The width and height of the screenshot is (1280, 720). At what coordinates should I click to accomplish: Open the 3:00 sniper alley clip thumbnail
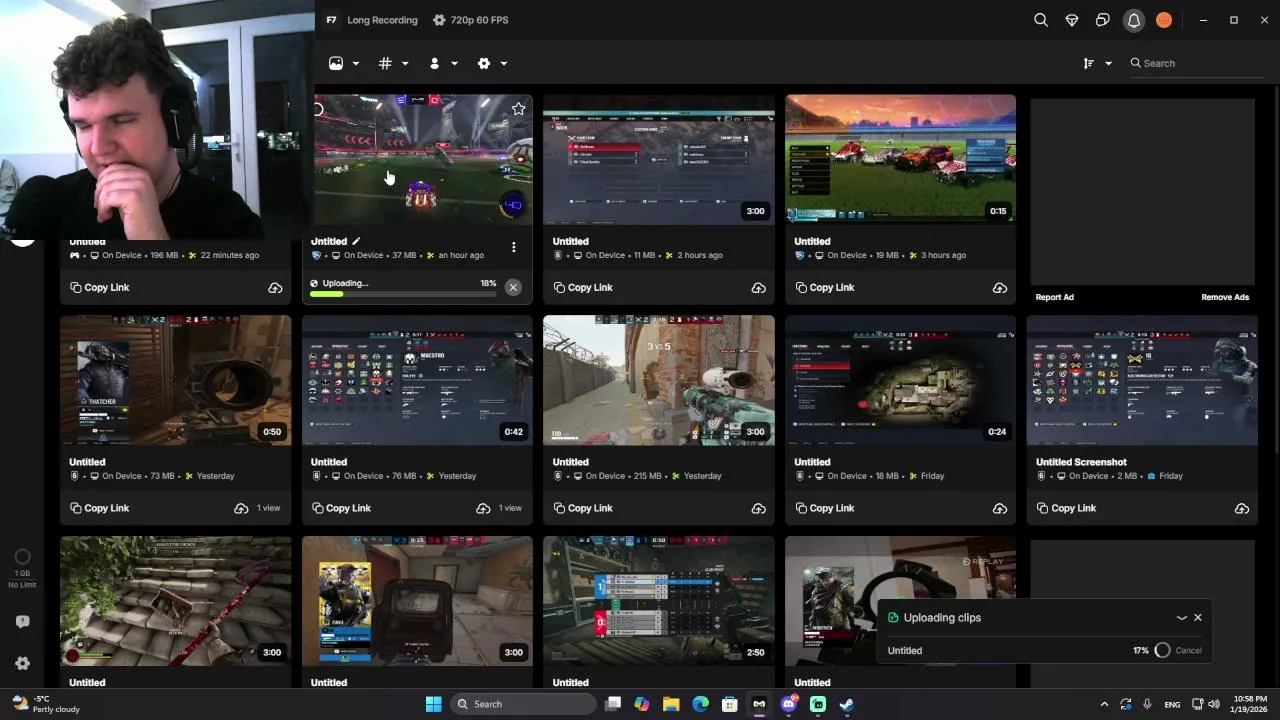click(659, 380)
